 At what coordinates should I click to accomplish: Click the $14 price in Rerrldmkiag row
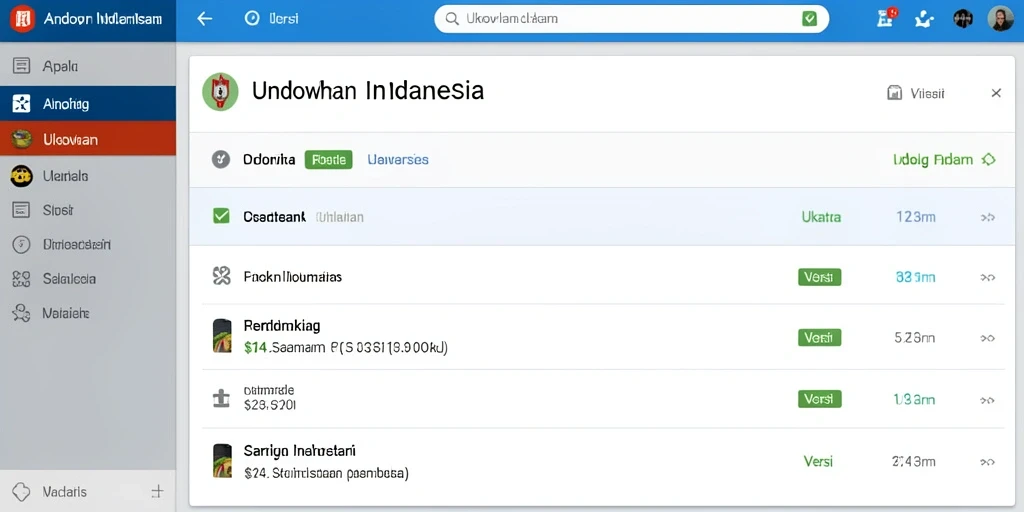pos(255,348)
